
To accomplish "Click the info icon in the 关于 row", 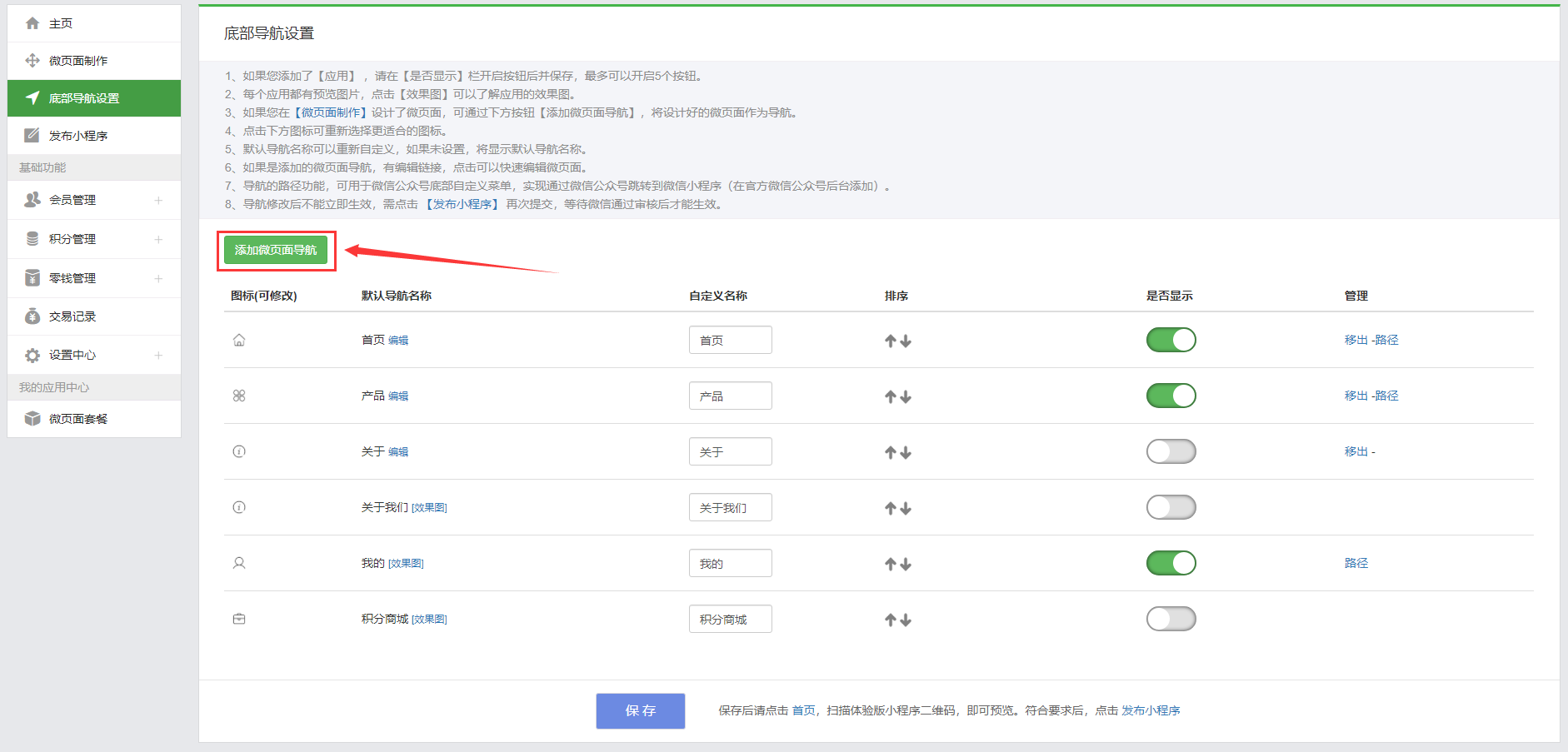I will (239, 451).
